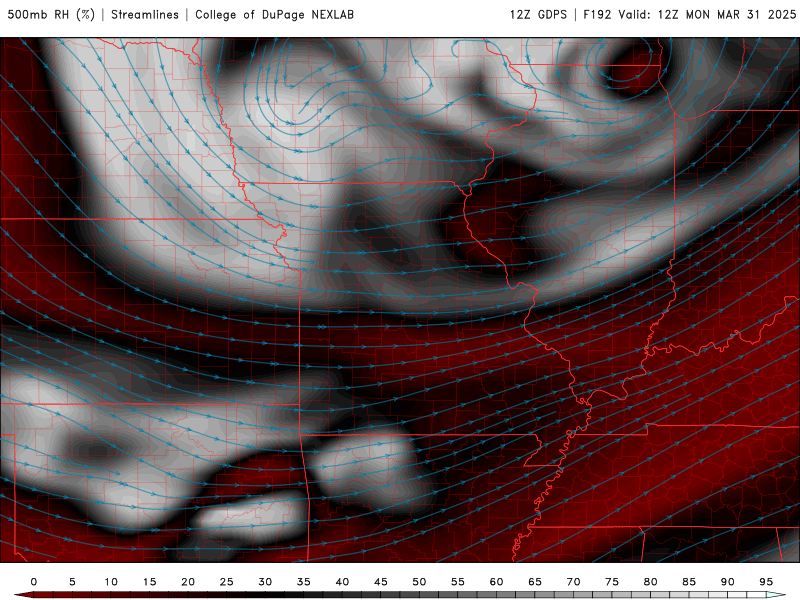Click 'Valid: 12Z MON MAR 31 2025' text

(707, 15)
